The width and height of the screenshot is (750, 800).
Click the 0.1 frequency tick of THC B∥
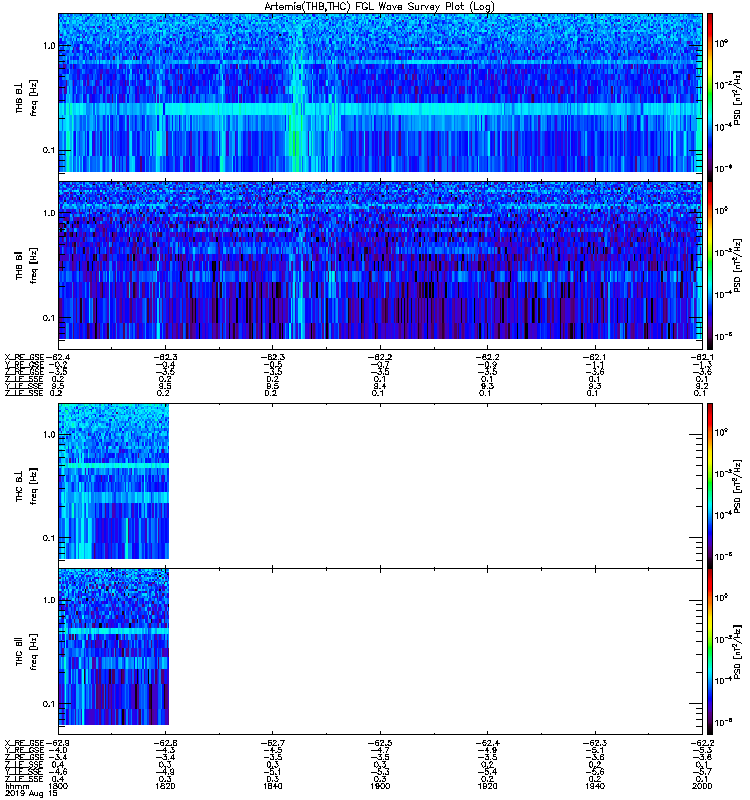coord(49,704)
